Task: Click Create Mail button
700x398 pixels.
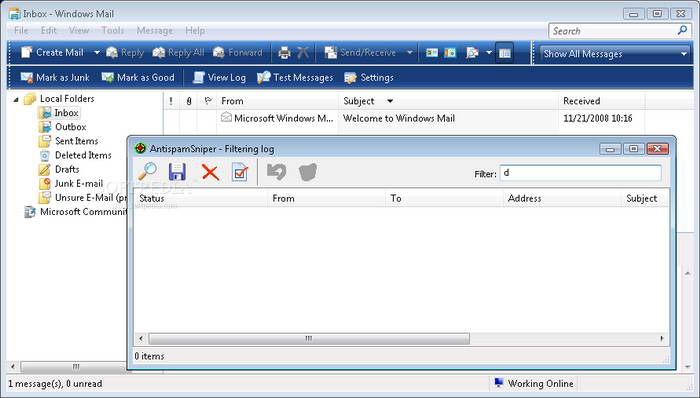Action: pyautogui.click(x=52, y=53)
